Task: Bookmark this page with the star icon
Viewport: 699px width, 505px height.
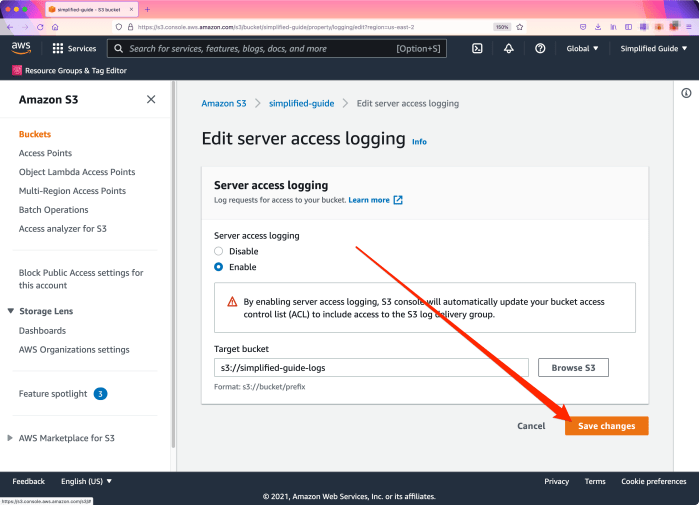Action: 519,27
